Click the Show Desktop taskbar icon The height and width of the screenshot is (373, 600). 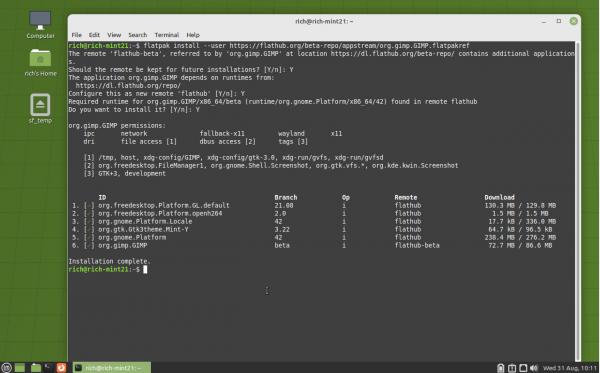[20, 368]
